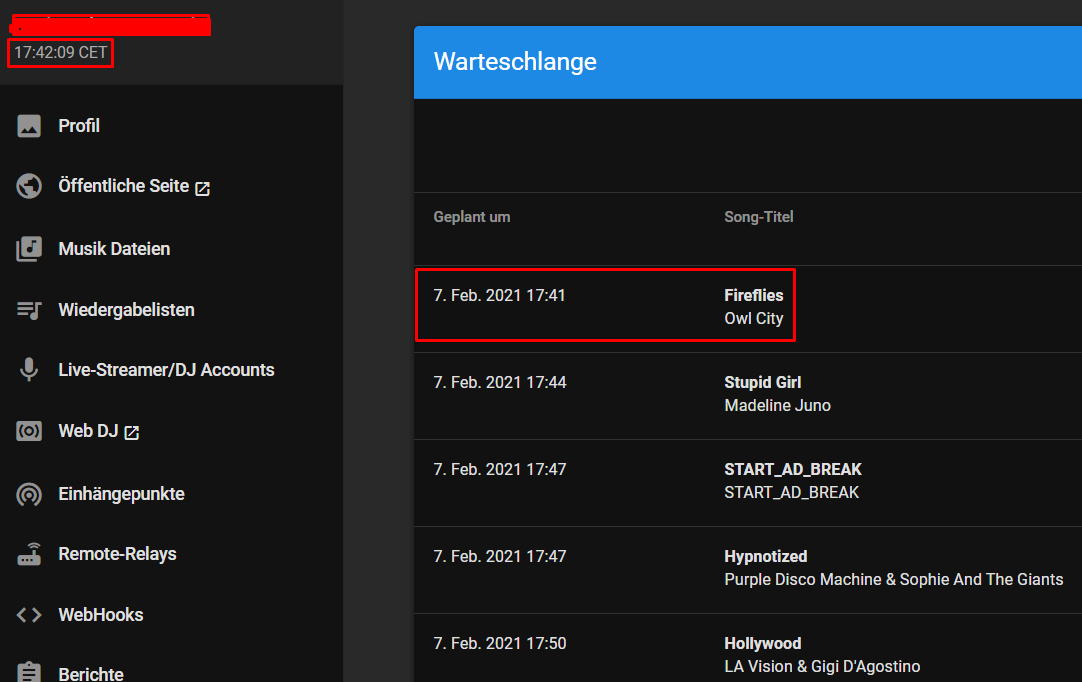
Task: Click the Musik Dateien library icon
Action: [29, 249]
